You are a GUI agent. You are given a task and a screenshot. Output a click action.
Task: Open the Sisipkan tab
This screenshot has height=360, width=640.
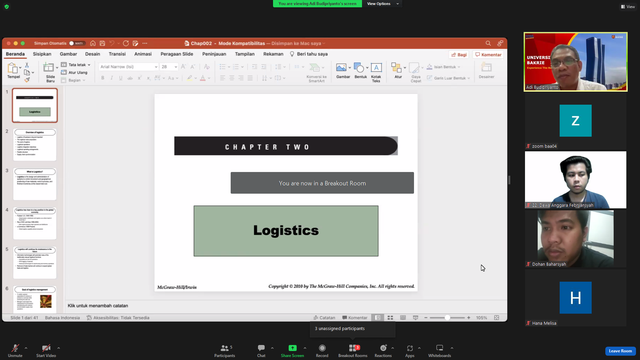pyautogui.click(x=42, y=54)
